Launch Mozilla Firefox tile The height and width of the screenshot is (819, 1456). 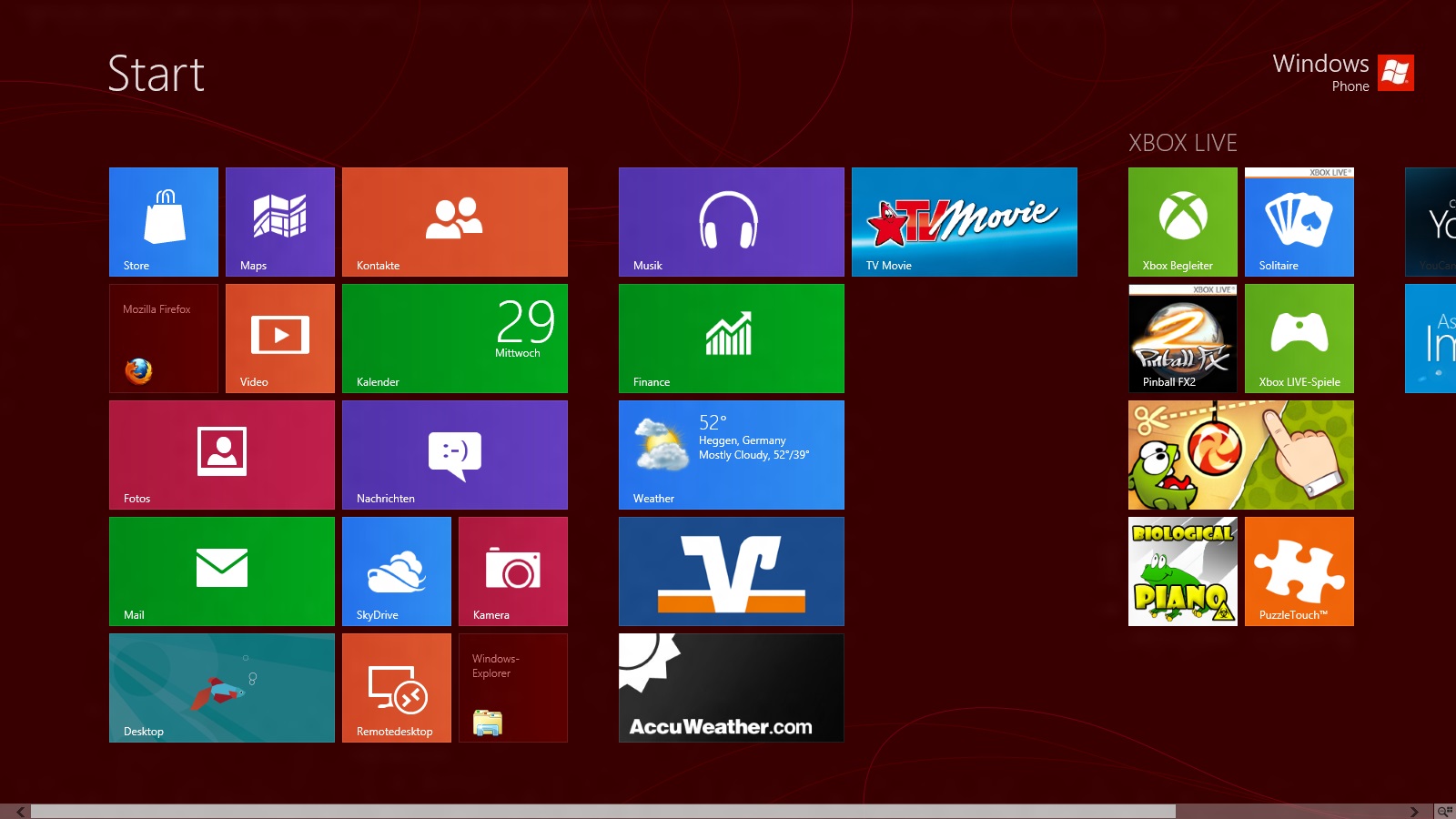[x=164, y=339]
